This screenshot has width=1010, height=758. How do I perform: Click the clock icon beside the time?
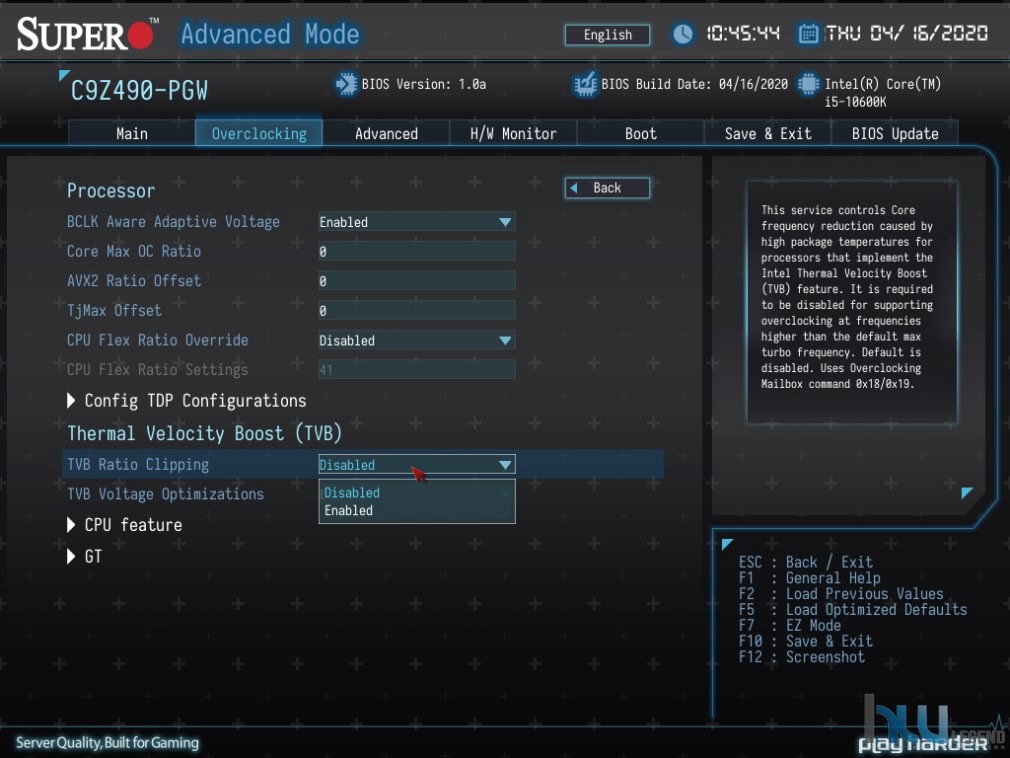683,34
